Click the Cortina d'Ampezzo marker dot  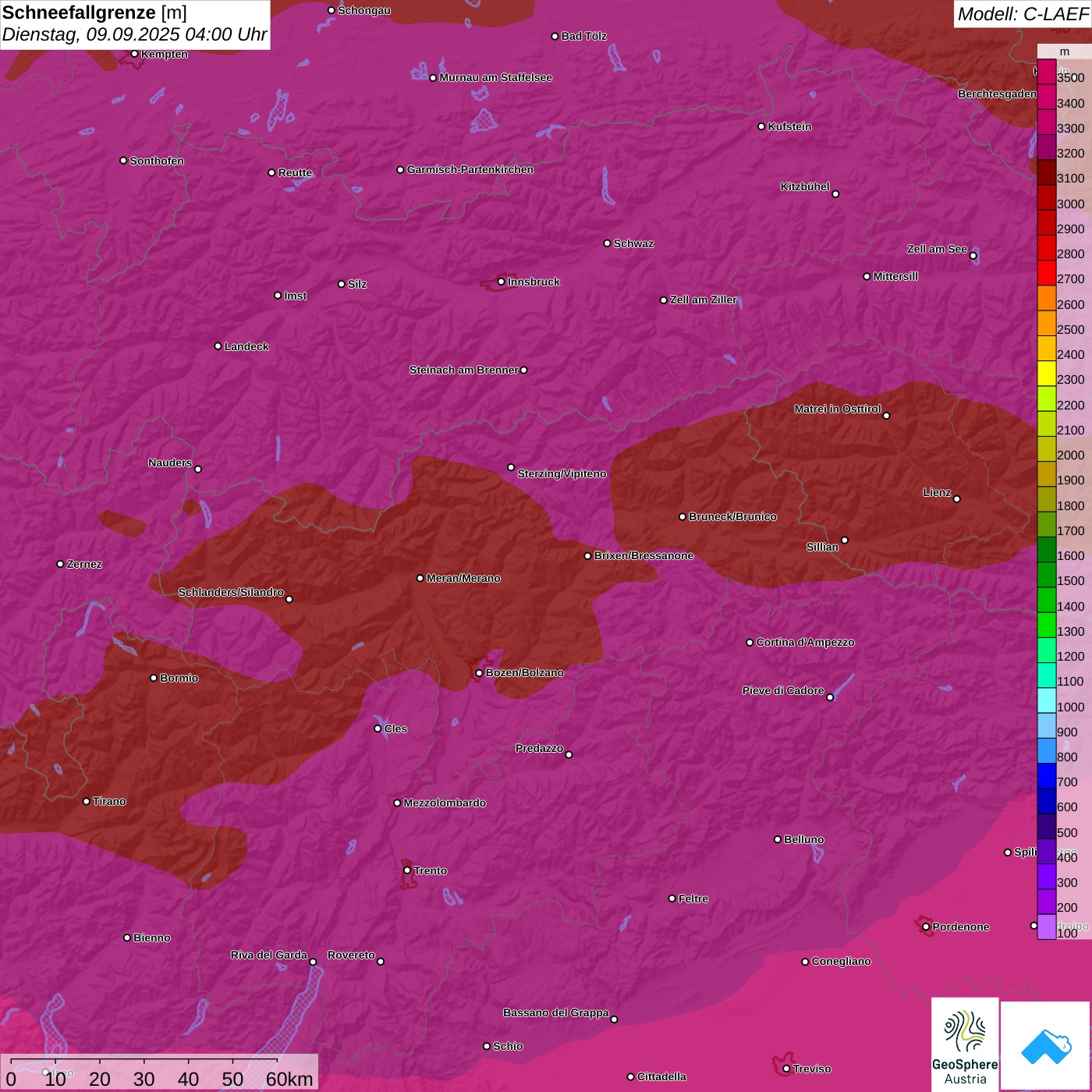(x=750, y=643)
